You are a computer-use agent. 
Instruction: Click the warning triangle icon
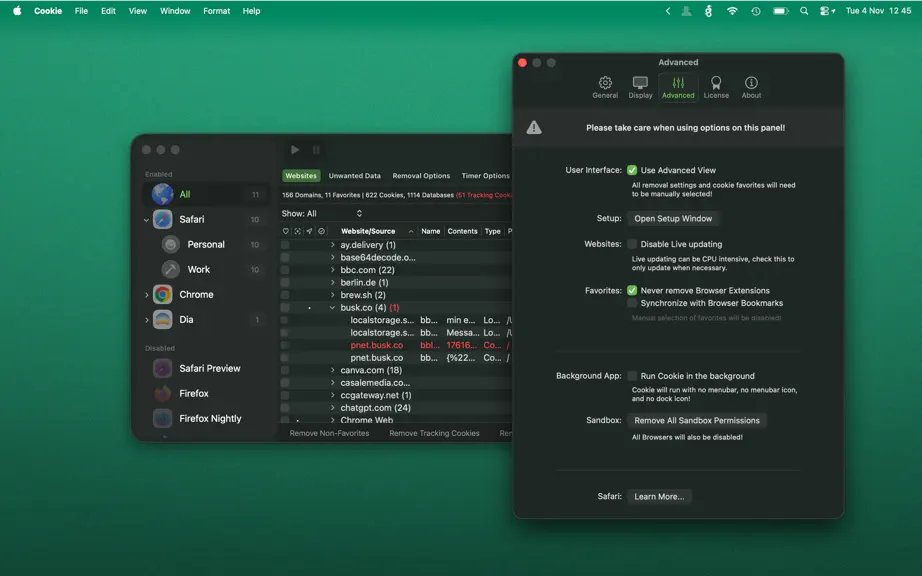point(534,128)
